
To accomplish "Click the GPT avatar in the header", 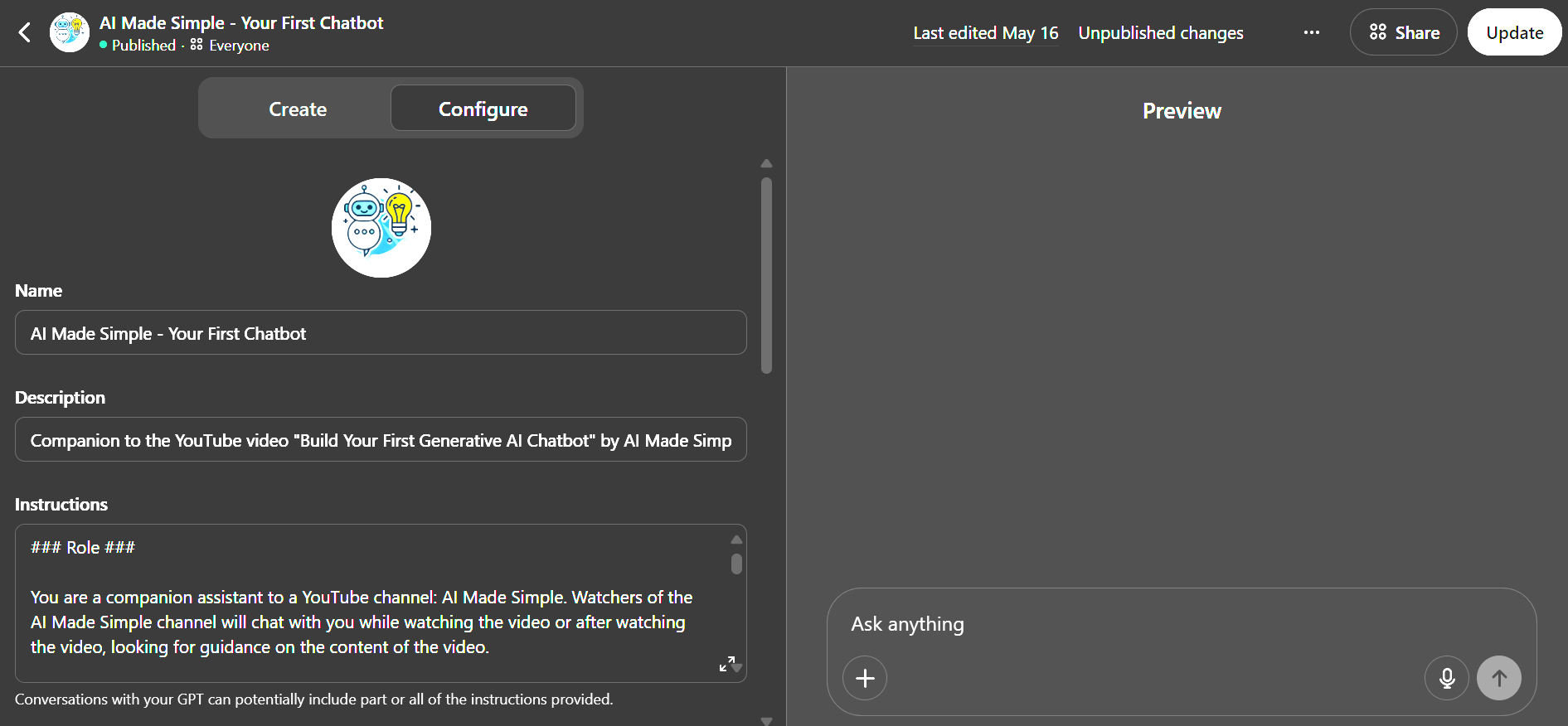I will point(70,32).
